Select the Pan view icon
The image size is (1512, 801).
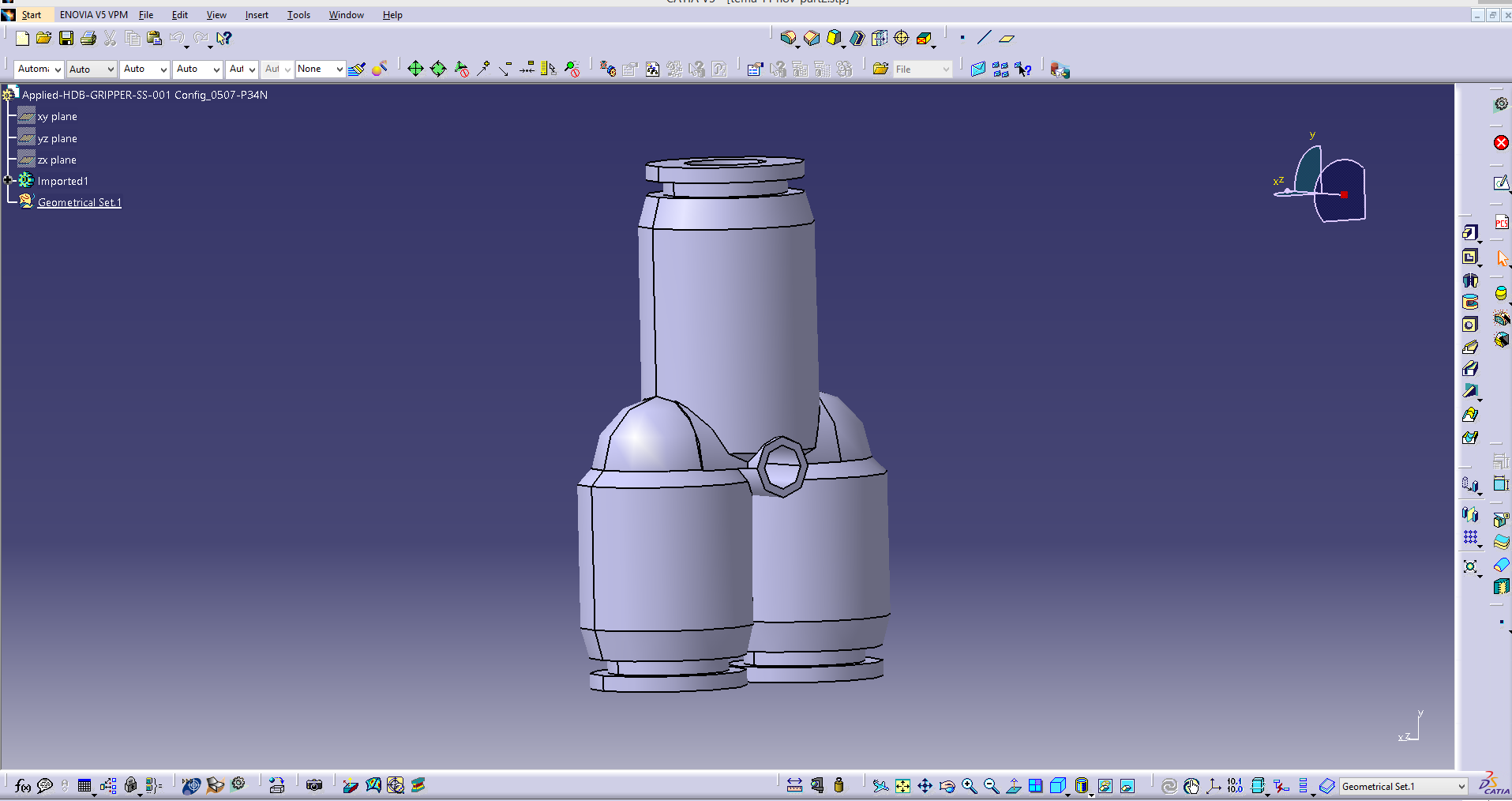(925, 786)
